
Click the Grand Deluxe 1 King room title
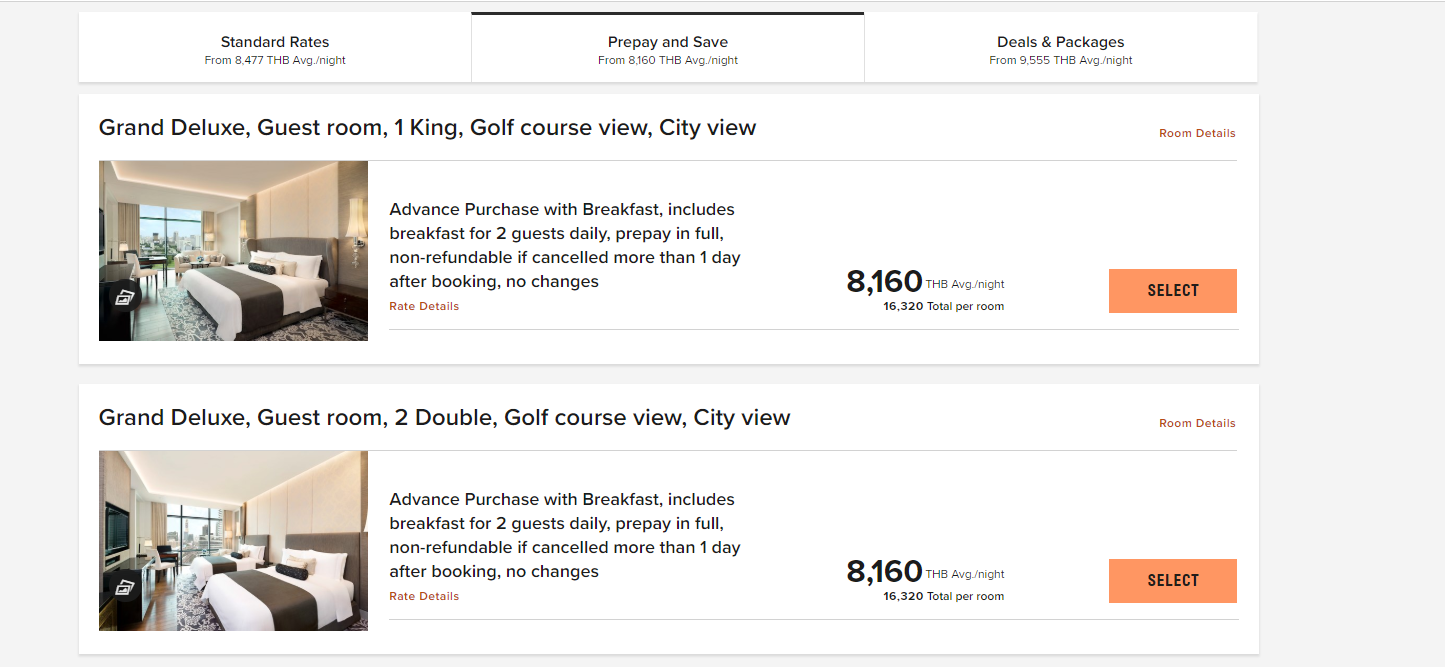click(x=427, y=127)
